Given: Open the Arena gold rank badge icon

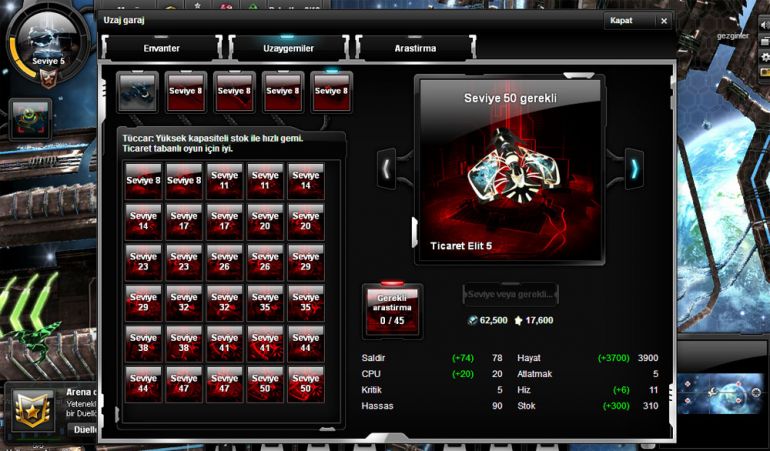Looking at the screenshot, I should (x=33, y=410).
